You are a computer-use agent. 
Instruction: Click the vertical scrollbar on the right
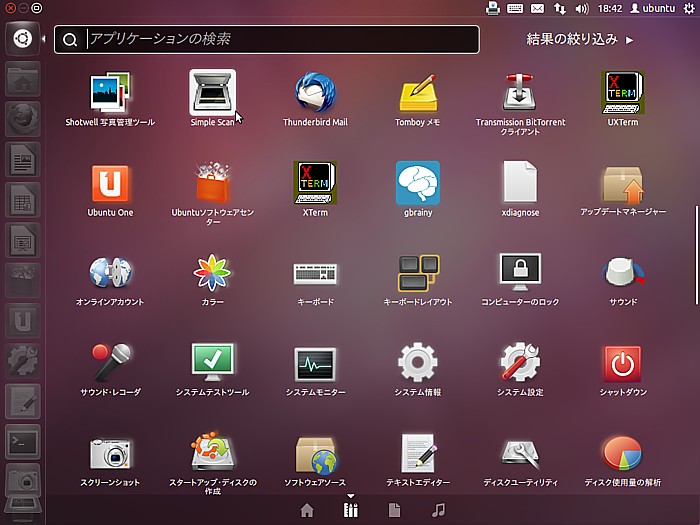[x=696, y=255]
